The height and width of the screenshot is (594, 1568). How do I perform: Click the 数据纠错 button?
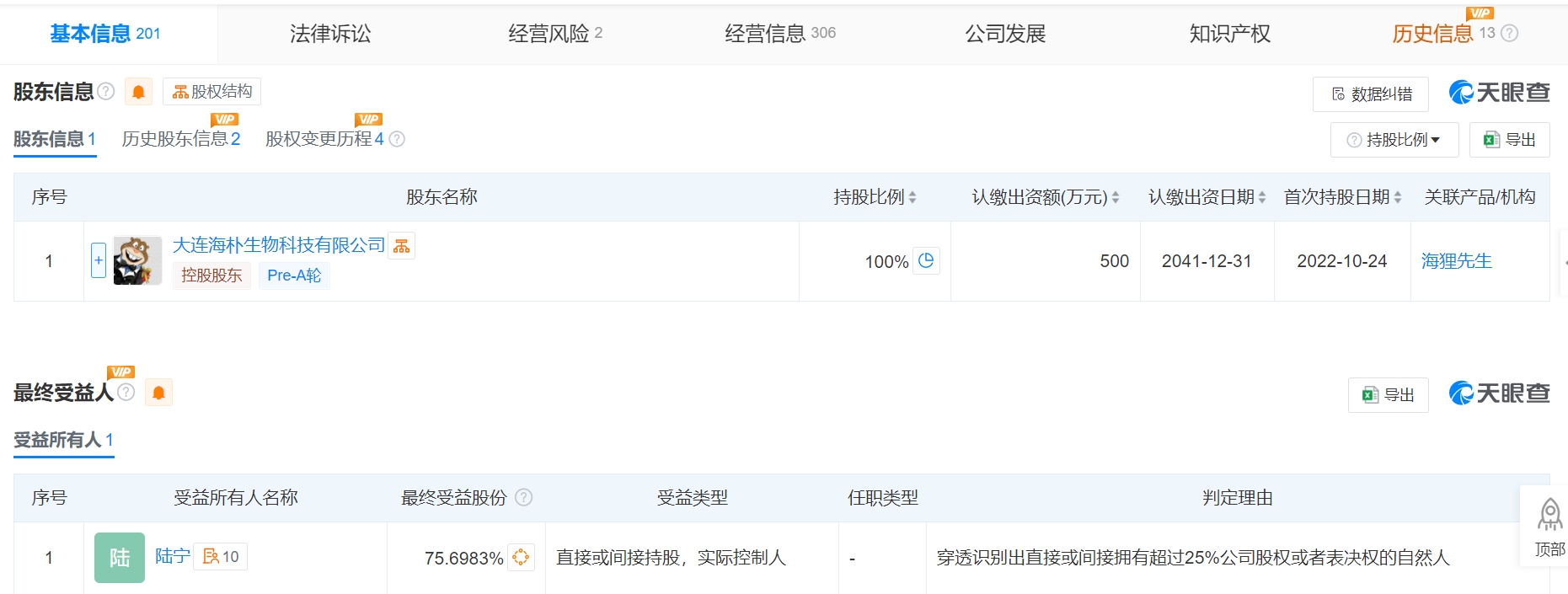(1371, 94)
